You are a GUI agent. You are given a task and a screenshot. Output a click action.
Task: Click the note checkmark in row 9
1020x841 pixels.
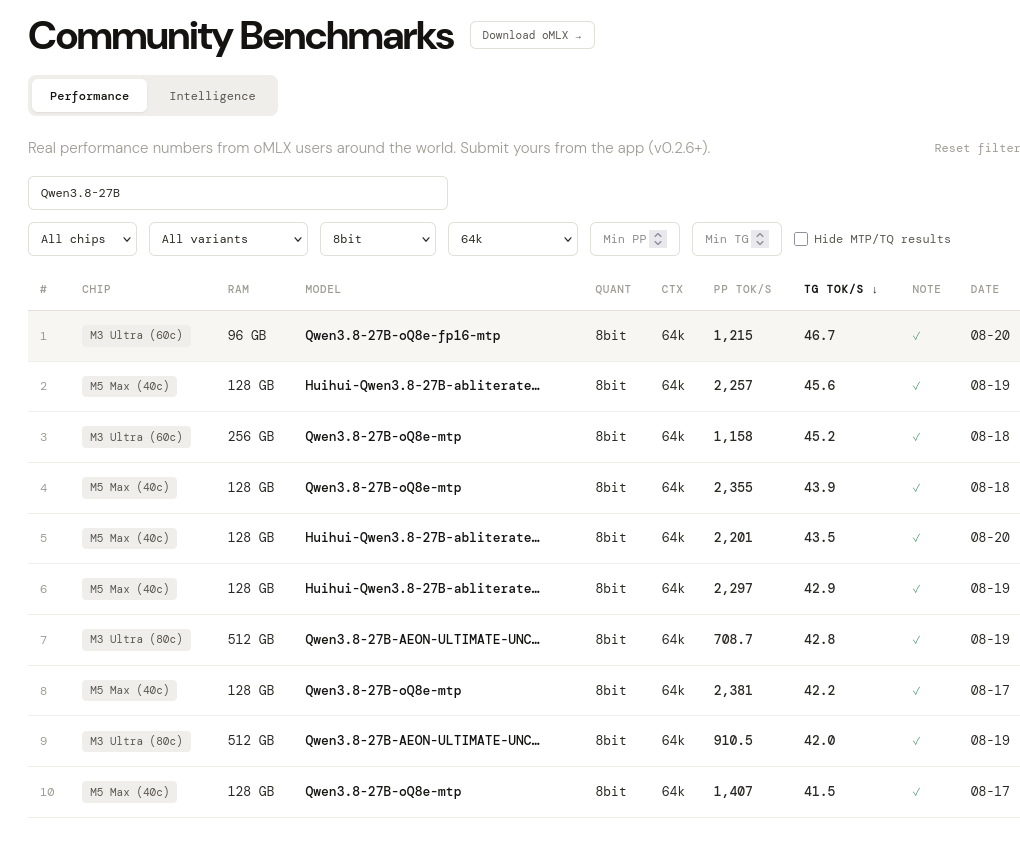tap(916, 741)
